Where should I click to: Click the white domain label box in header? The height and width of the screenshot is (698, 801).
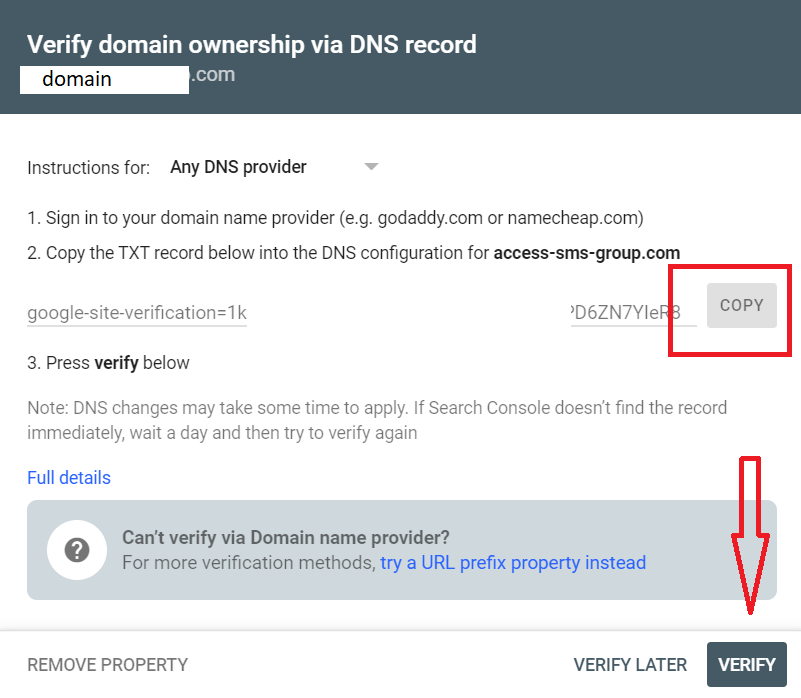pos(104,80)
